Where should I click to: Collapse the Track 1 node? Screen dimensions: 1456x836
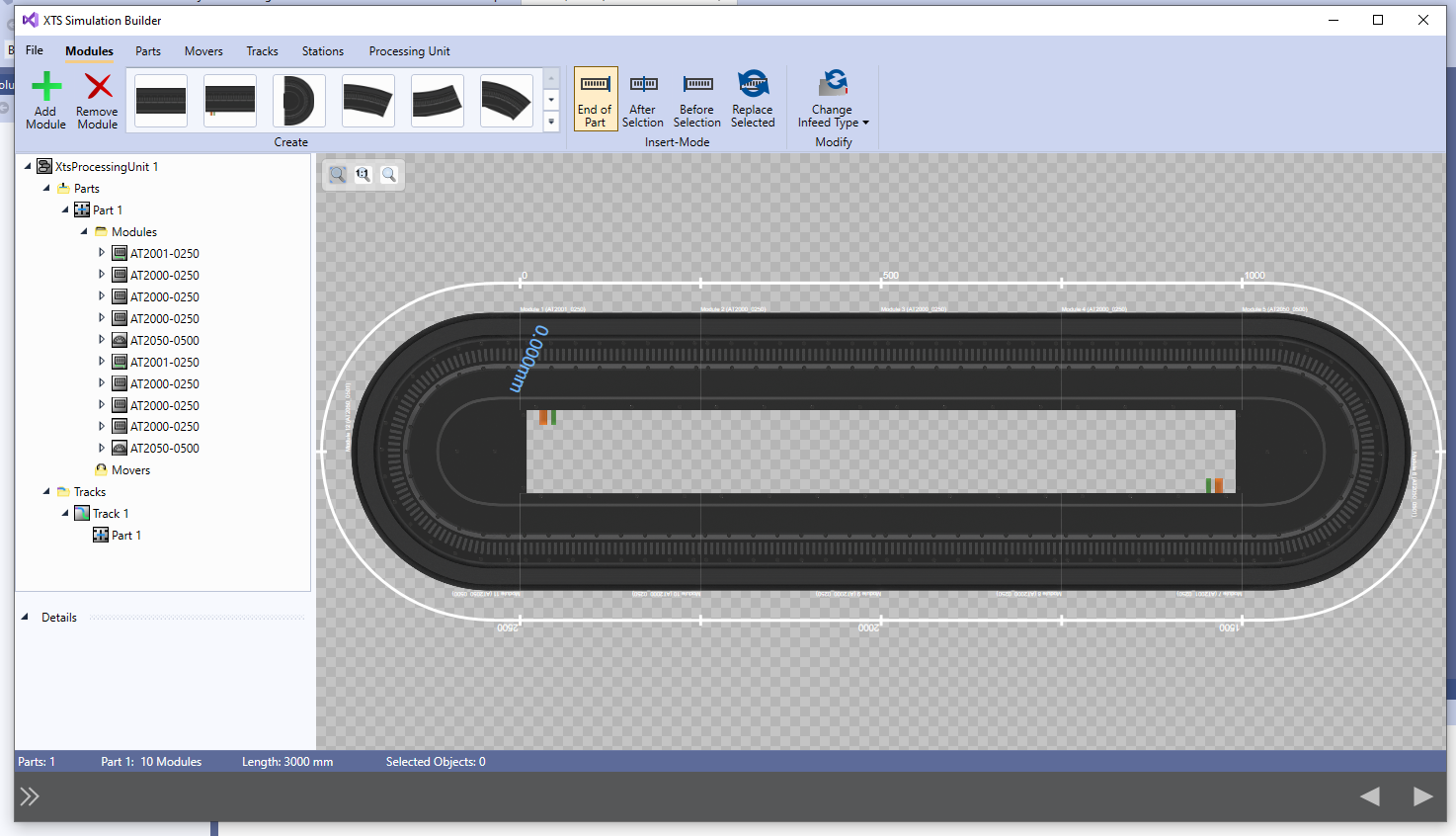point(65,513)
